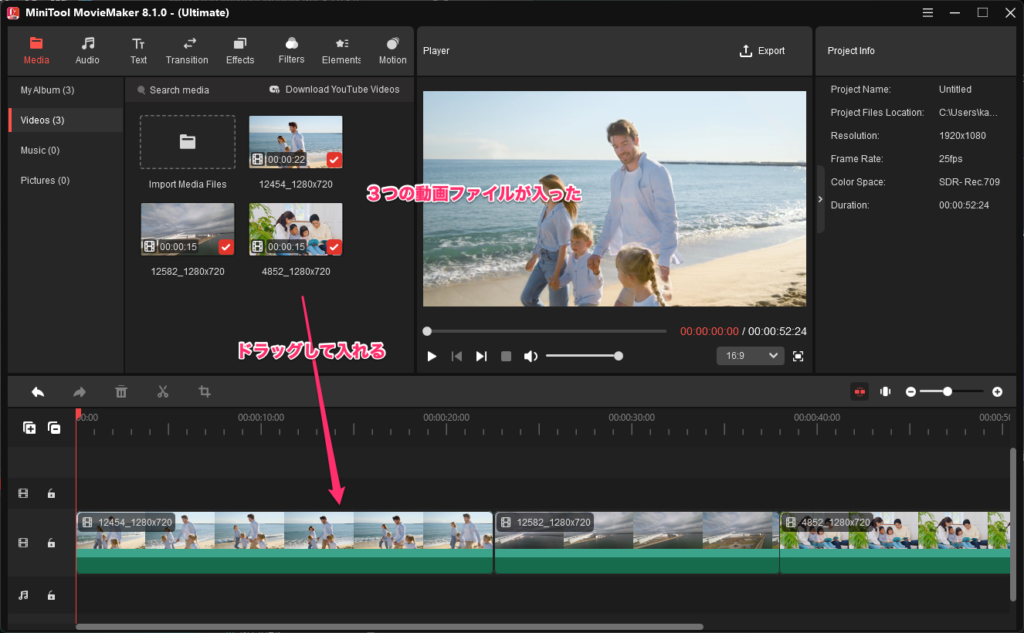
Task: Click the Split scissors icon
Action: point(163,392)
